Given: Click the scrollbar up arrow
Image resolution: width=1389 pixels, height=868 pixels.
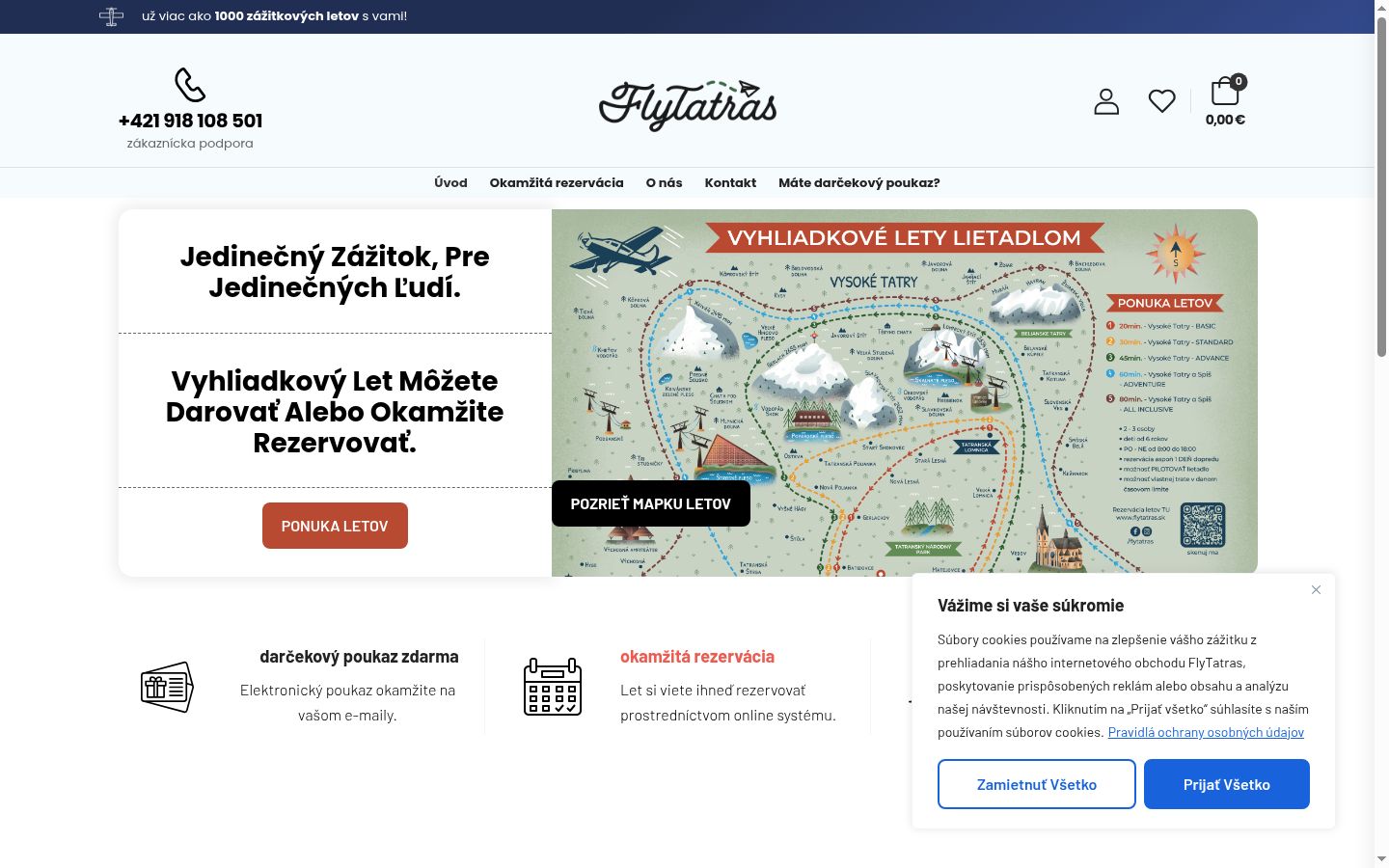Looking at the screenshot, I should tap(1381, 8).
